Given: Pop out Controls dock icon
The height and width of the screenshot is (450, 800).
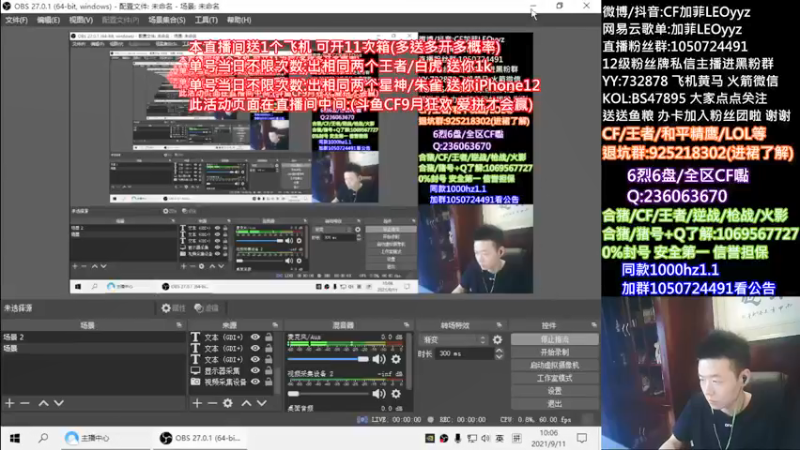Looking at the screenshot, I should click(594, 325).
